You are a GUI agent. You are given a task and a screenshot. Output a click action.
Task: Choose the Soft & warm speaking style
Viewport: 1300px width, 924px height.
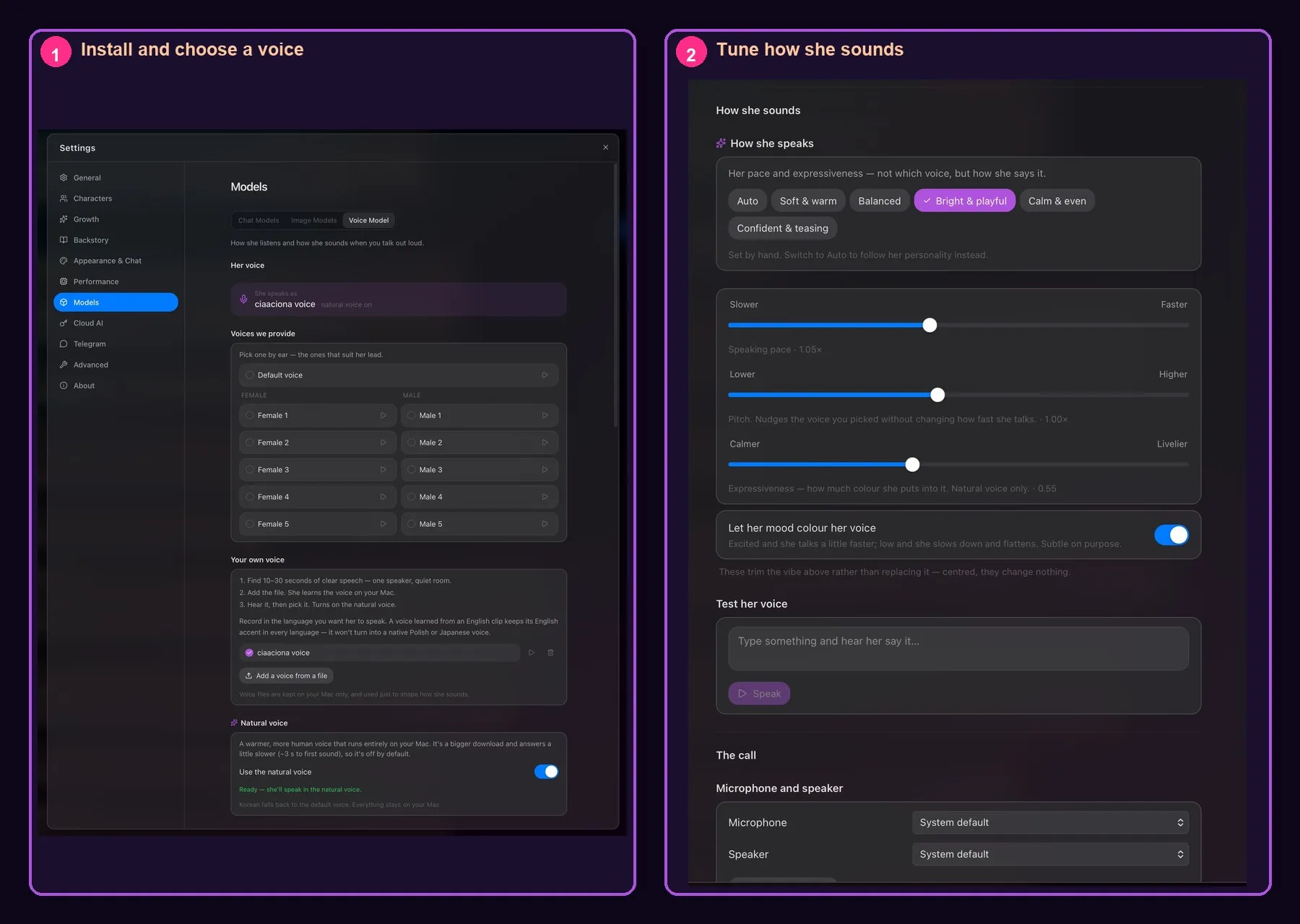808,201
